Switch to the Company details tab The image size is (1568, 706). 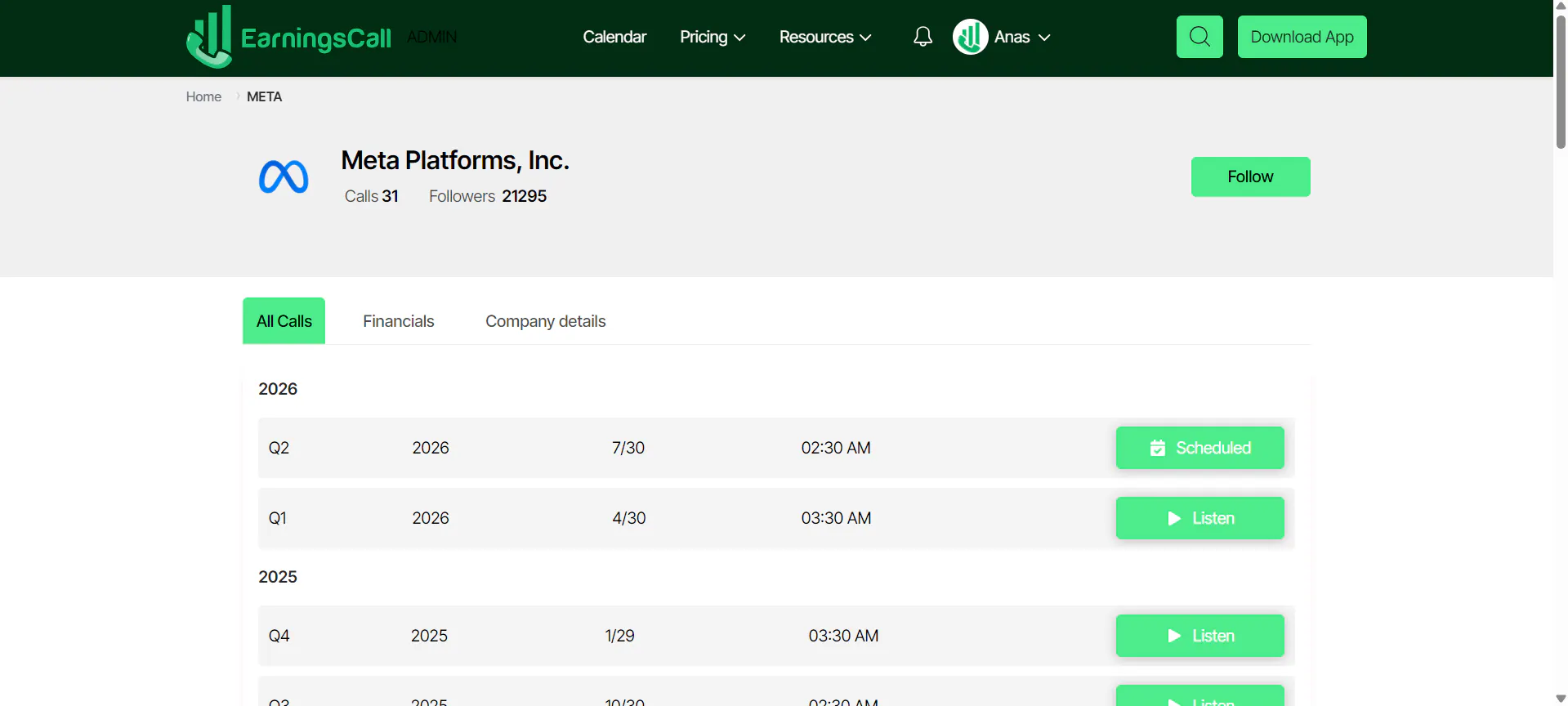(546, 321)
